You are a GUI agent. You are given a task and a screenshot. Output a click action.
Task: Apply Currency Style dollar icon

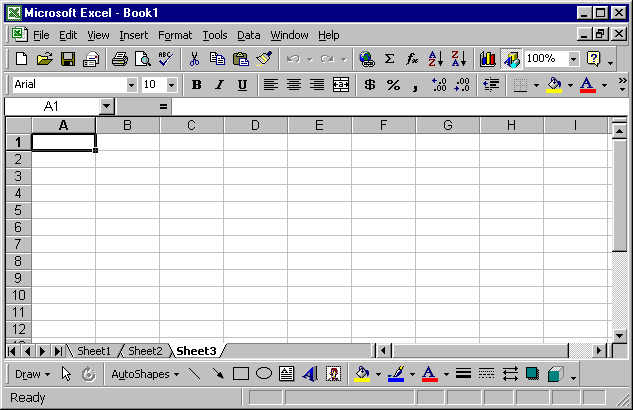(370, 85)
